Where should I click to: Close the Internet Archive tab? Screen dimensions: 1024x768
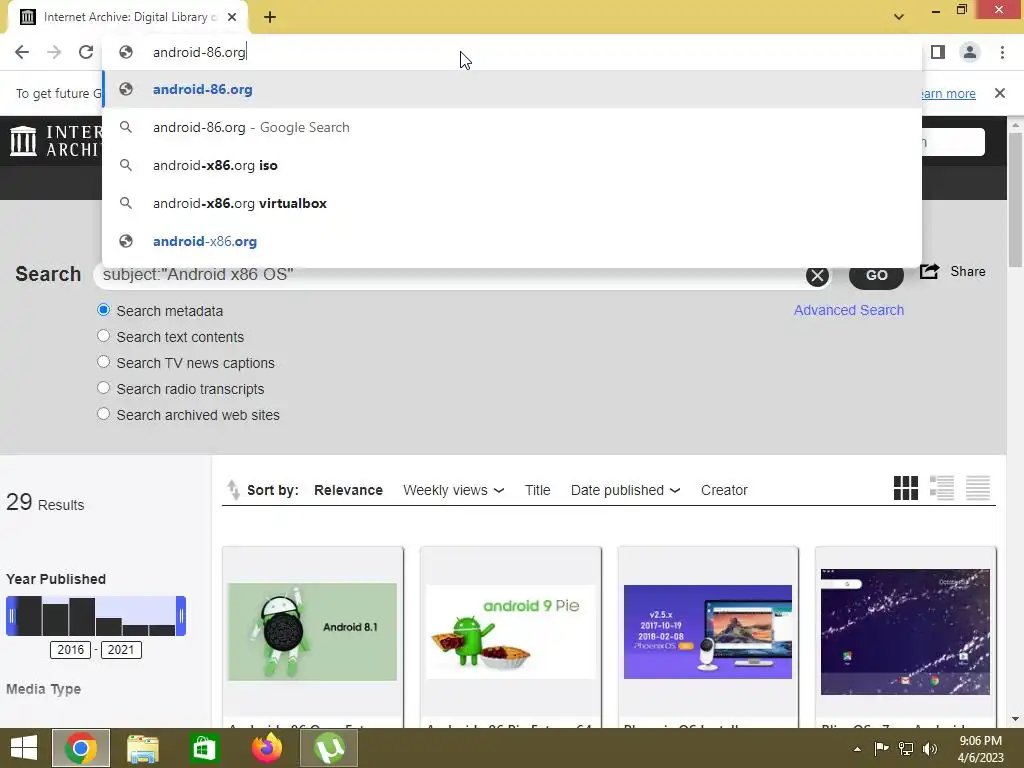coord(232,18)
